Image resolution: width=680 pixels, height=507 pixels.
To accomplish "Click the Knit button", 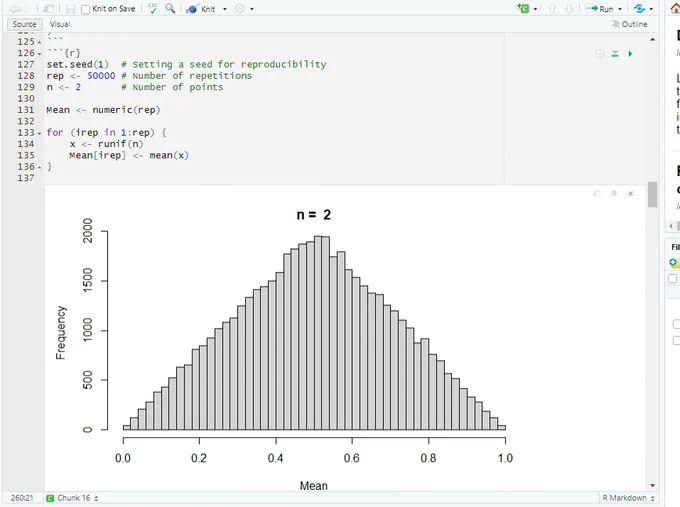I will point(200,9).
